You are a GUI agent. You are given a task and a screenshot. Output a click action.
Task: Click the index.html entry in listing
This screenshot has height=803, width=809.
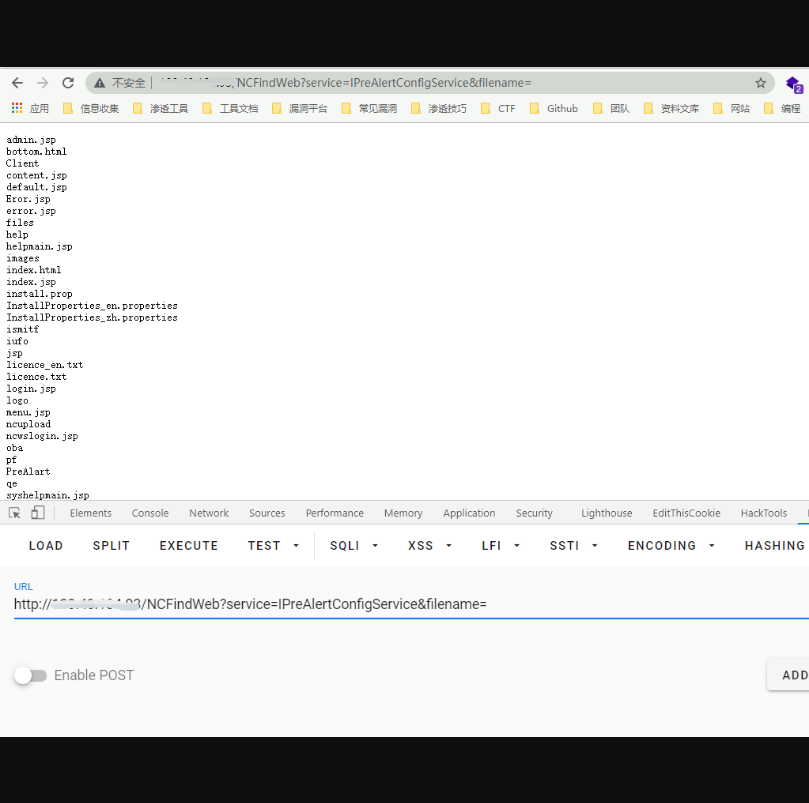pyautogui.click(x=34, y=270)
